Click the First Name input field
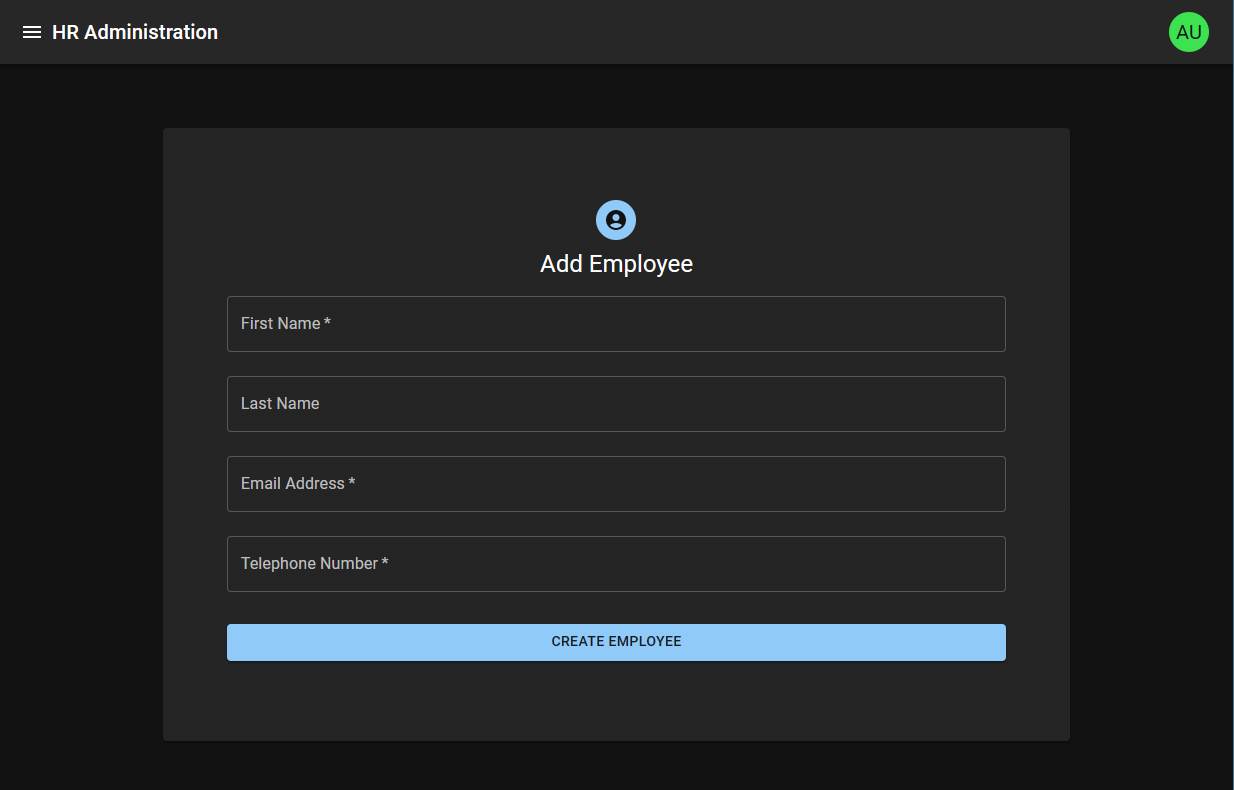The height and width of the screenshot is (790, 1234). [x=616, y=323]
